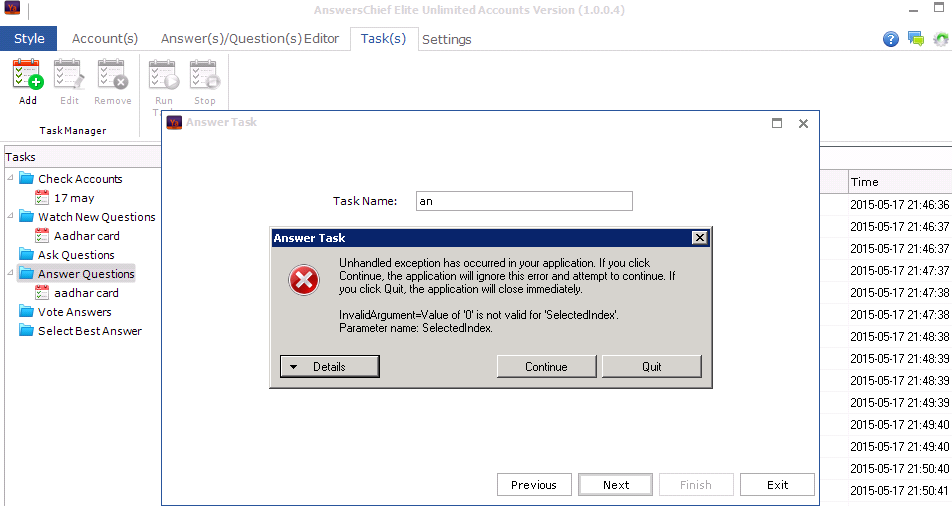Collapse the Watch New Questions node
The height and width of the screenshot is (506, 952).
click(10, 216)
